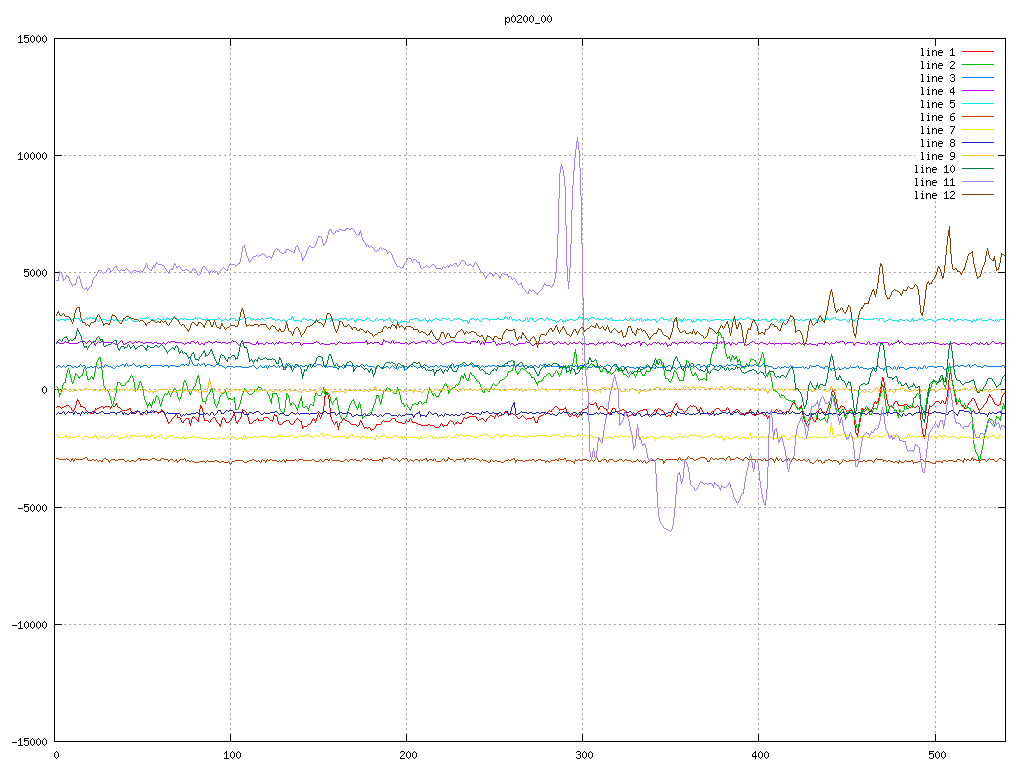
Task: Click the 500 x-axis tick label
Action: (x=935, y=754)
